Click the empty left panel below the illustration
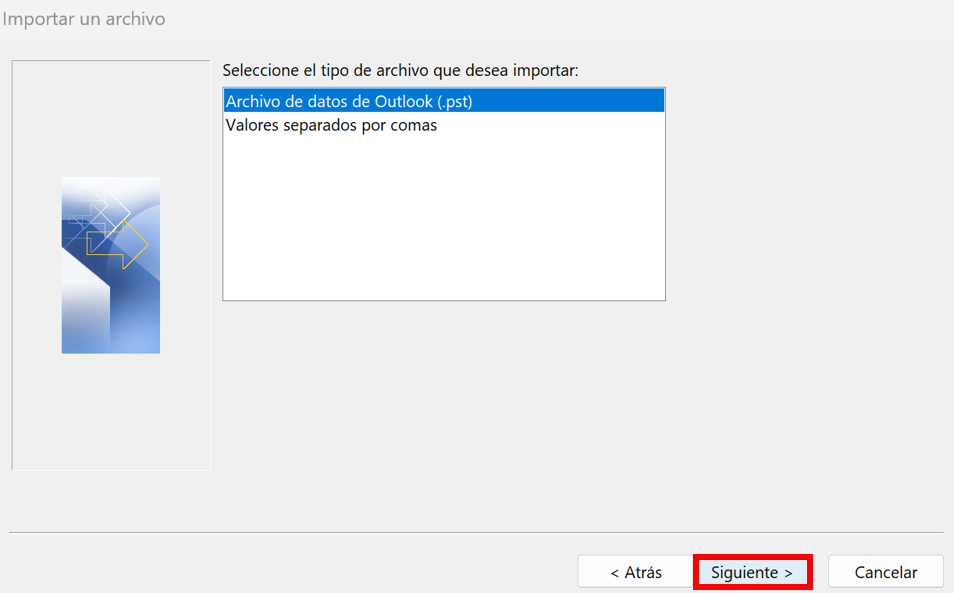 tap(111, 411)
